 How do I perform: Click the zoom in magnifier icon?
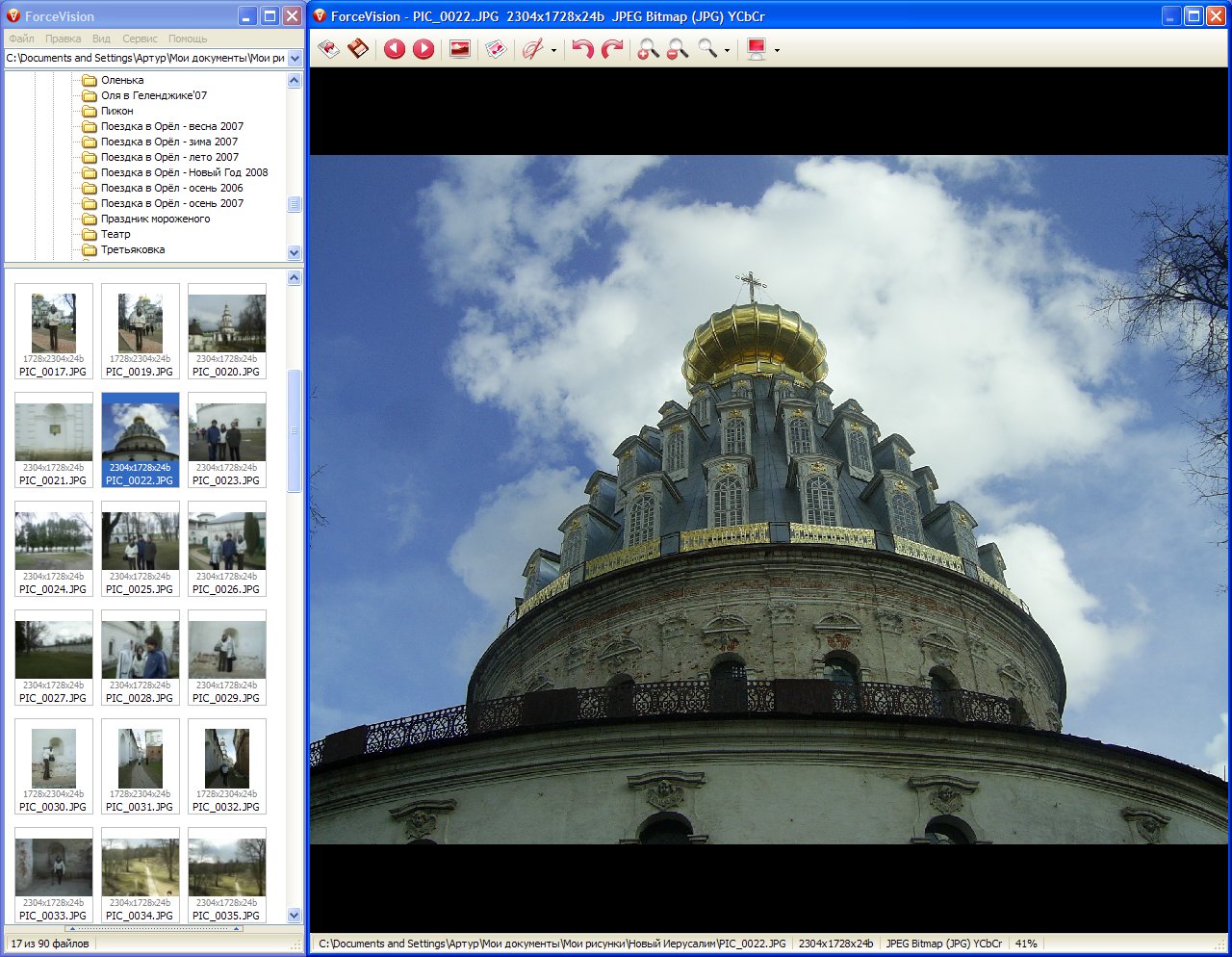(649, 49)
